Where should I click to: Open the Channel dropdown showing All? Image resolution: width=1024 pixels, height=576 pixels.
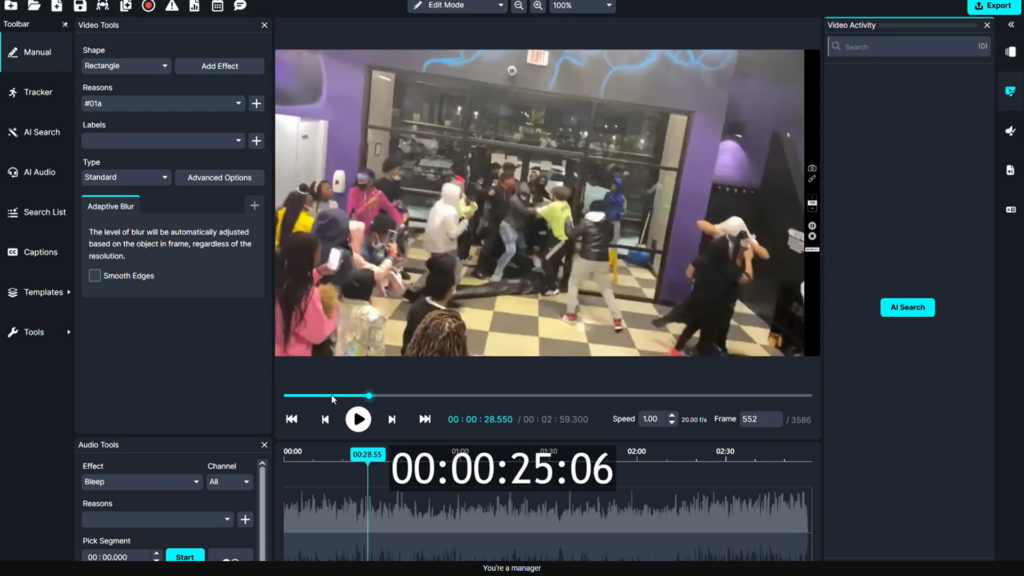click(229, 482)
